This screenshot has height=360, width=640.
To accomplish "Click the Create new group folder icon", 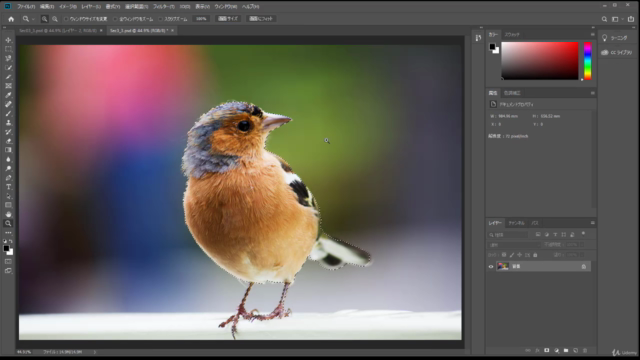I will tap(566, 350).
